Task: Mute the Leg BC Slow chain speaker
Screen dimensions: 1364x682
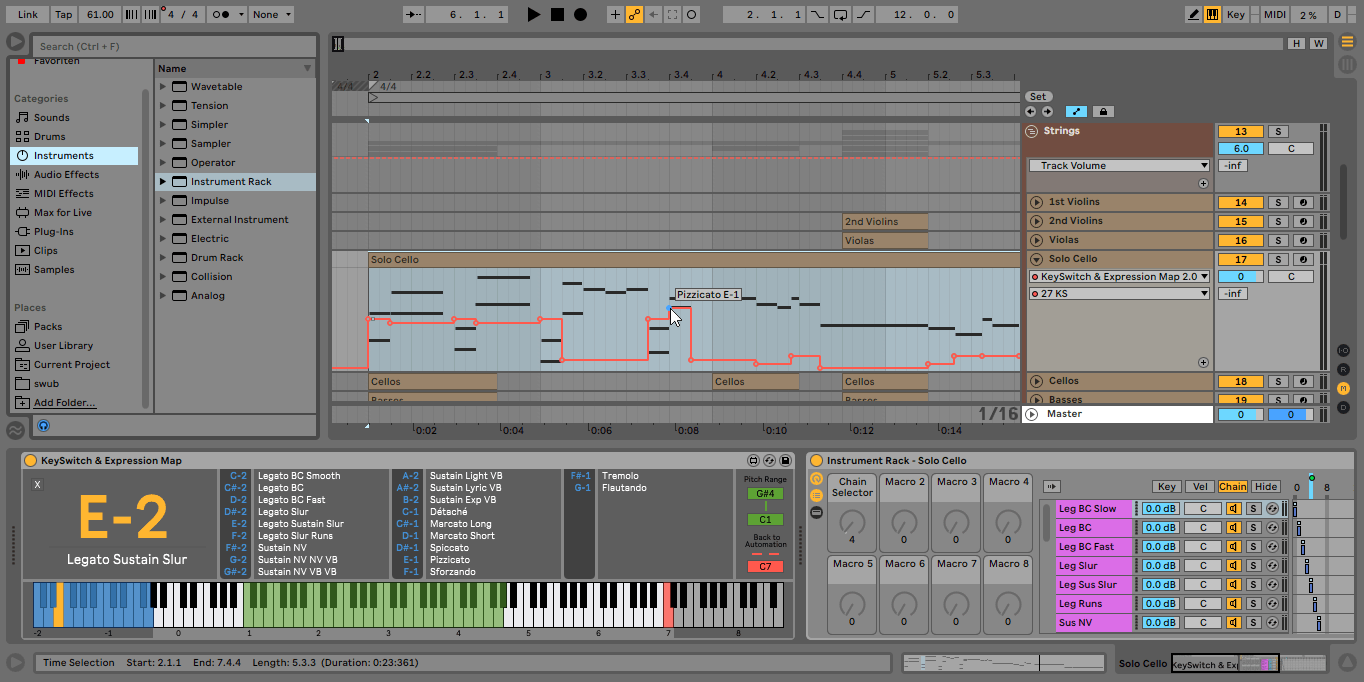Action: [x=1234, y=509]
